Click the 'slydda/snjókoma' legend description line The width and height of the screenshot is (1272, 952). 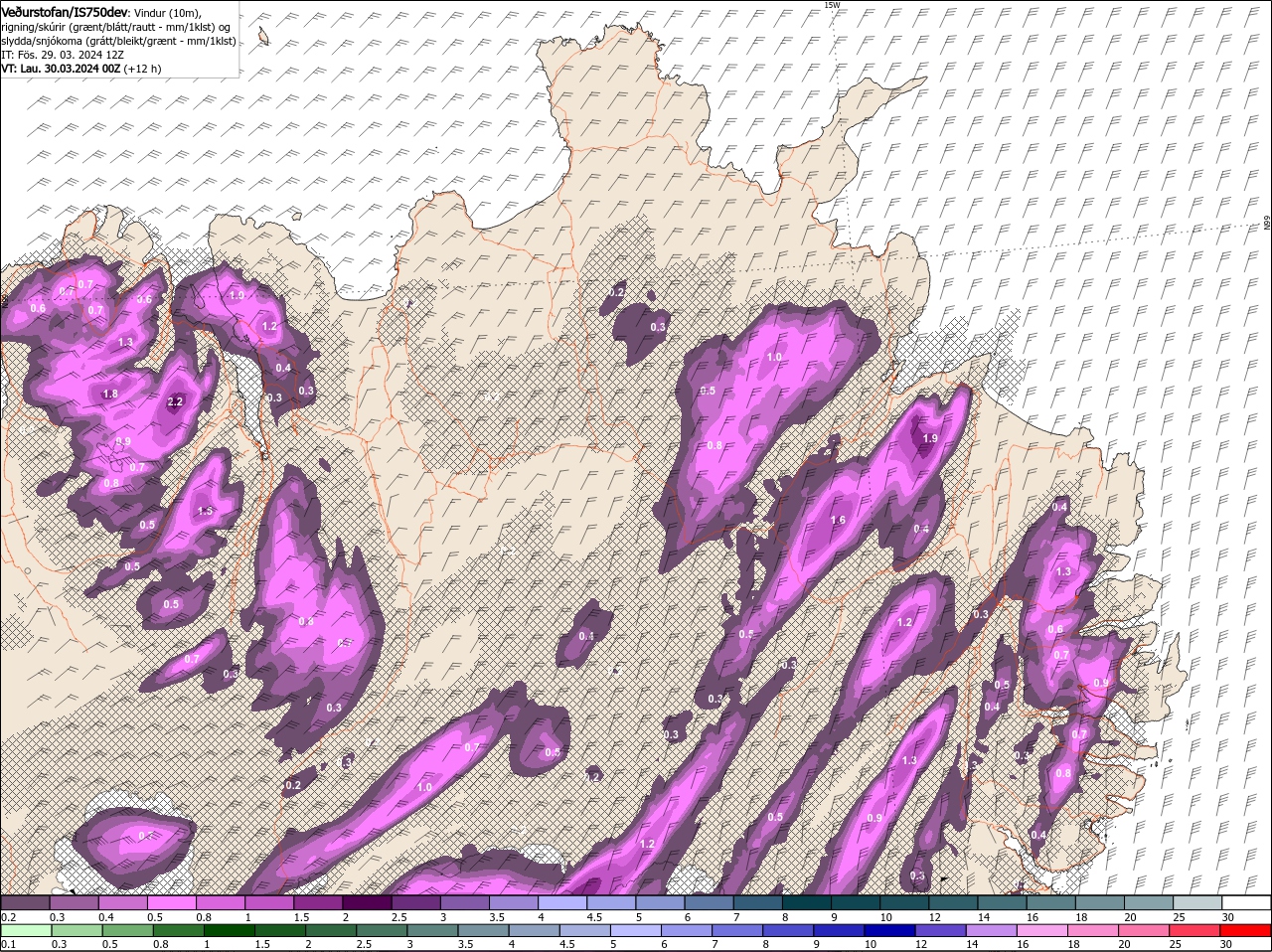click(x=118, y=41)
